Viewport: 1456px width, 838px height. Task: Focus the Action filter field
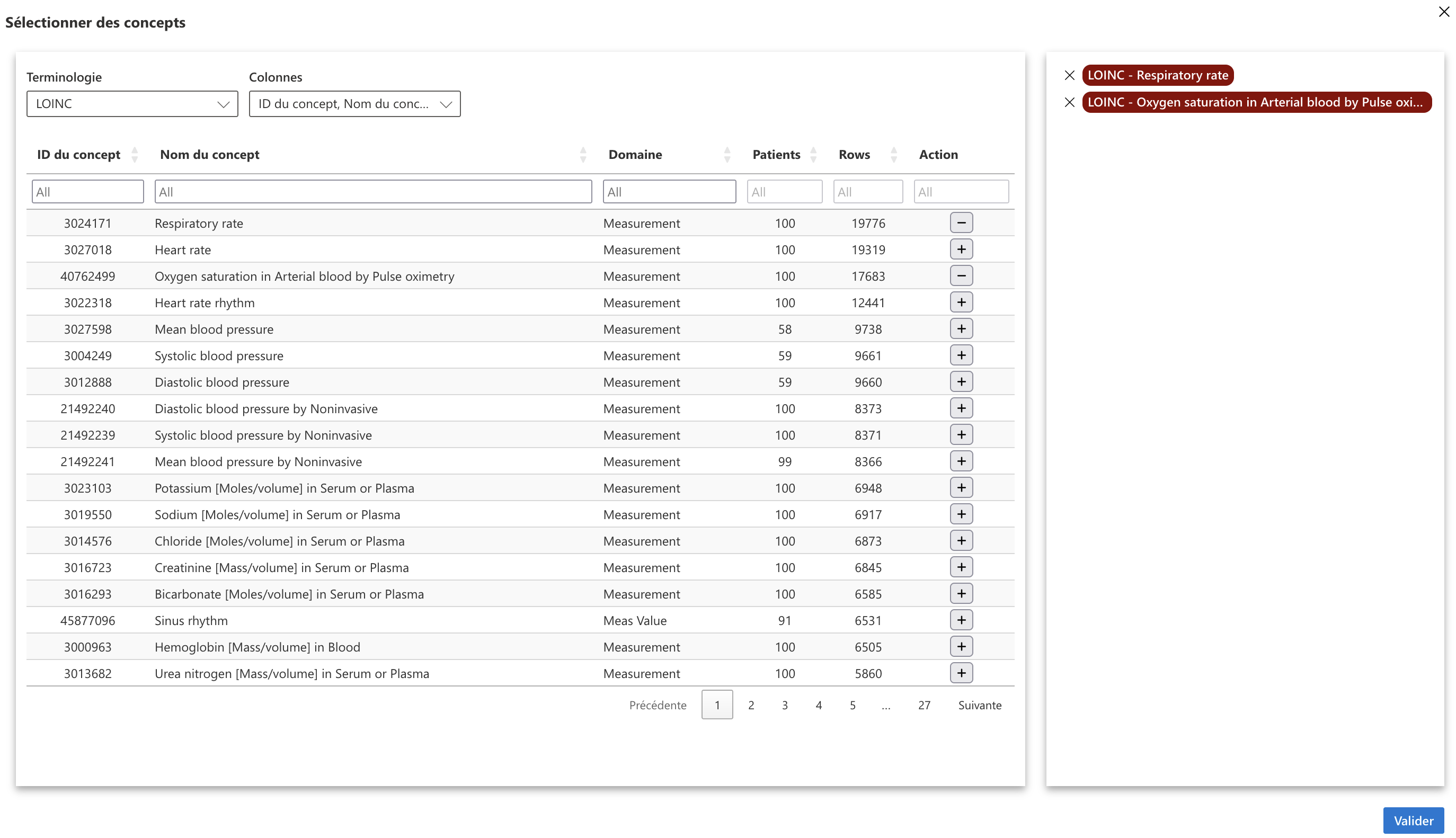coord(961,192)
